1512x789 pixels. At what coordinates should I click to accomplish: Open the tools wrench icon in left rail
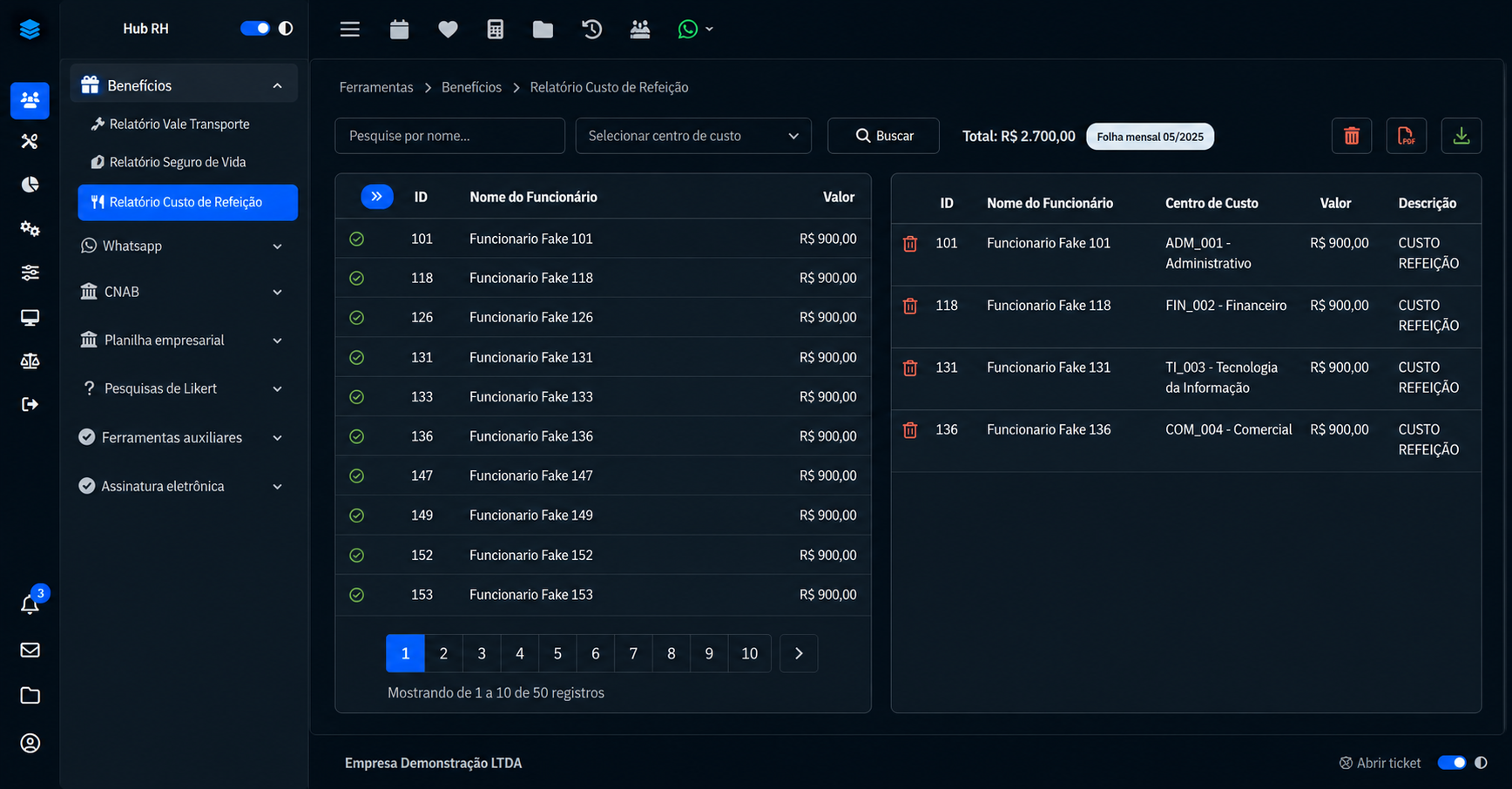30,141
